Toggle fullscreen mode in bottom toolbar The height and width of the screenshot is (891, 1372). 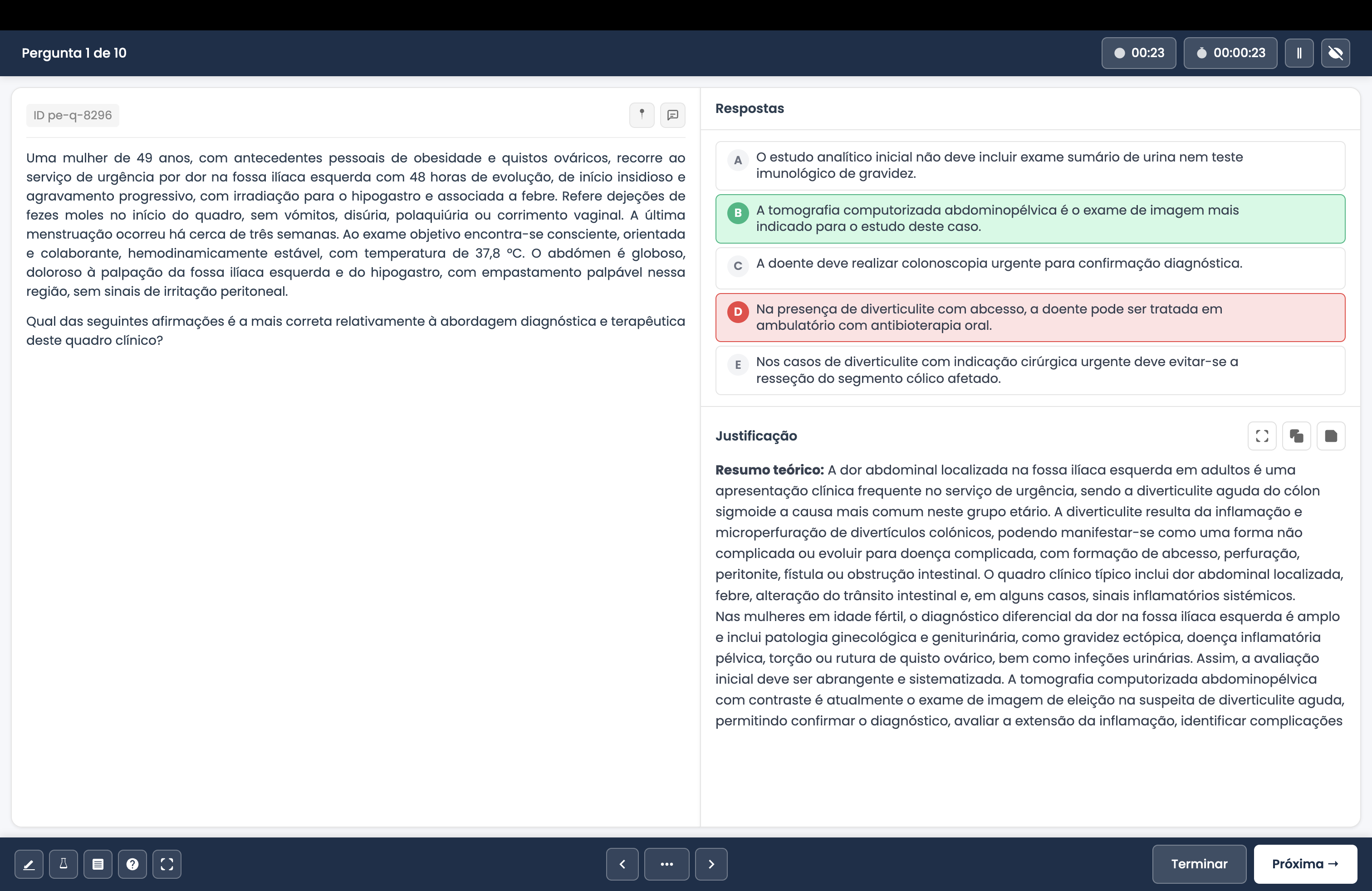click(167, 864)
